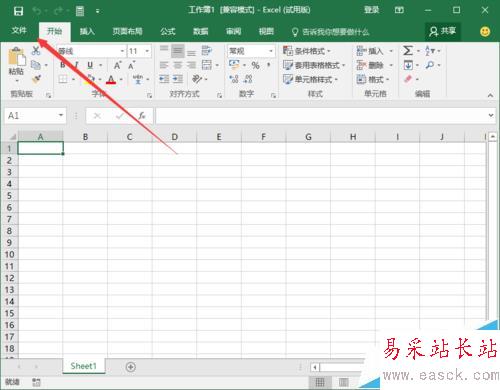Click the Undo arrow icon
This screenshot has height=390, width=500.
click(37, 11)
